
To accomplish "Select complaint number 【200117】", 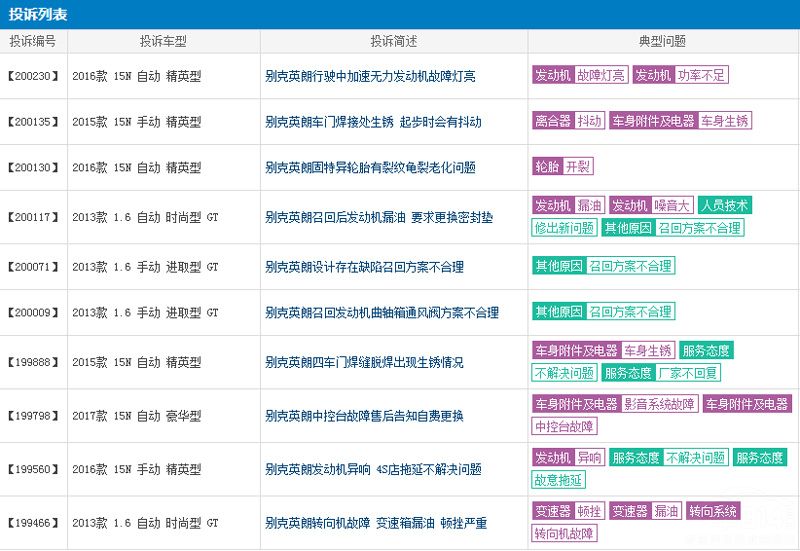I will (33, 217).
